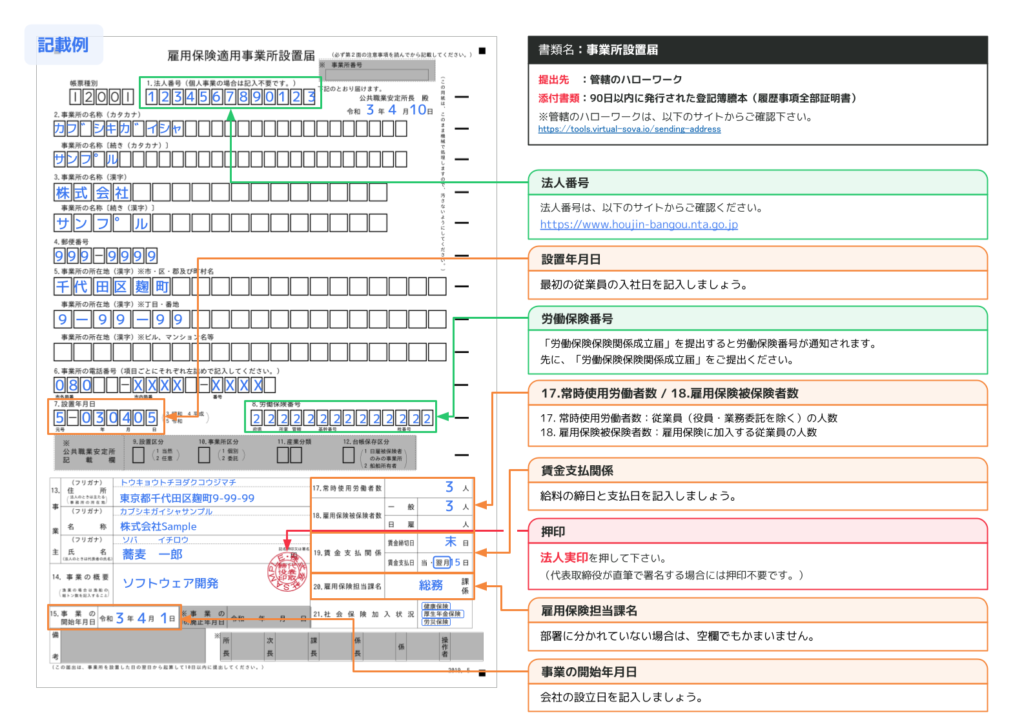
Task: Click the circled 翌月 payment option
Action: click(x=442, y=562)
